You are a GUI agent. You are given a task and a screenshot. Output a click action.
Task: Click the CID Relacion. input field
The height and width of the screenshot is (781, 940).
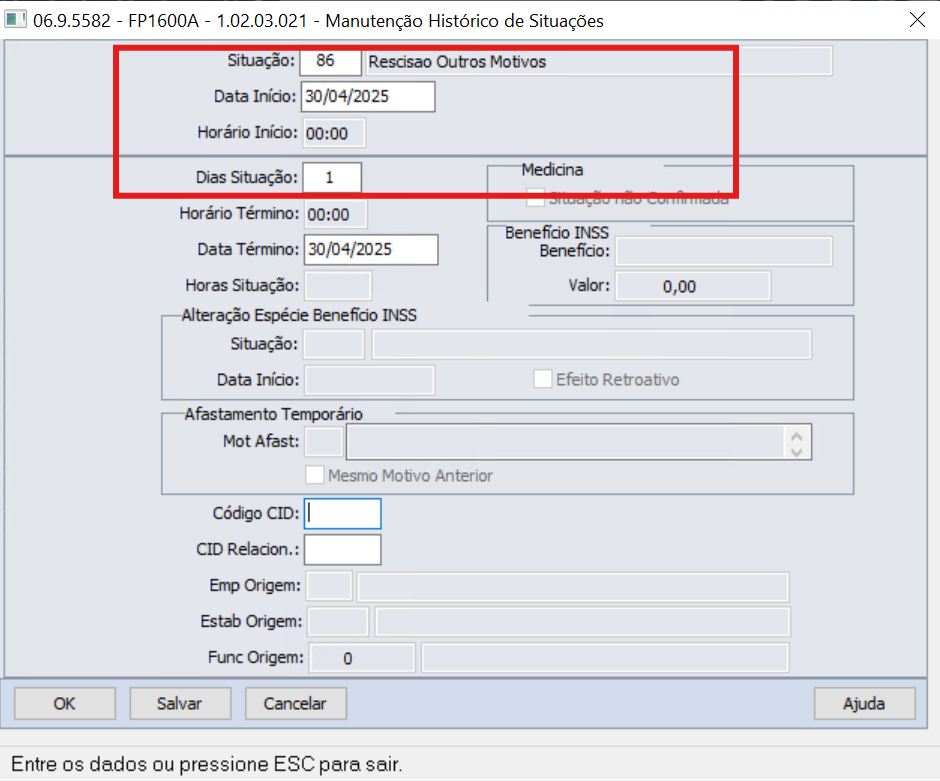(342, 550)
